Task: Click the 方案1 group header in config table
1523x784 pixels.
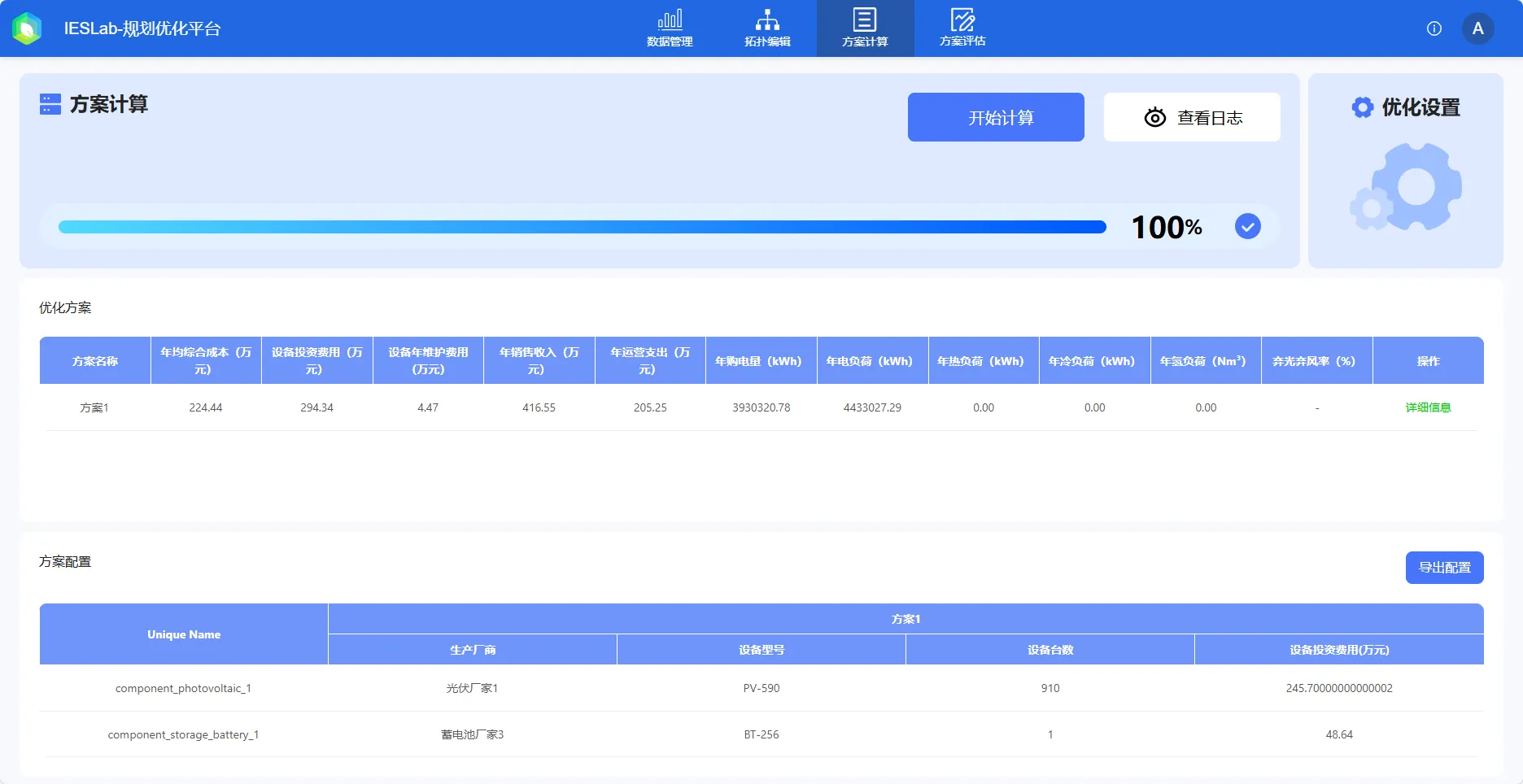Action: coord(906,619)
